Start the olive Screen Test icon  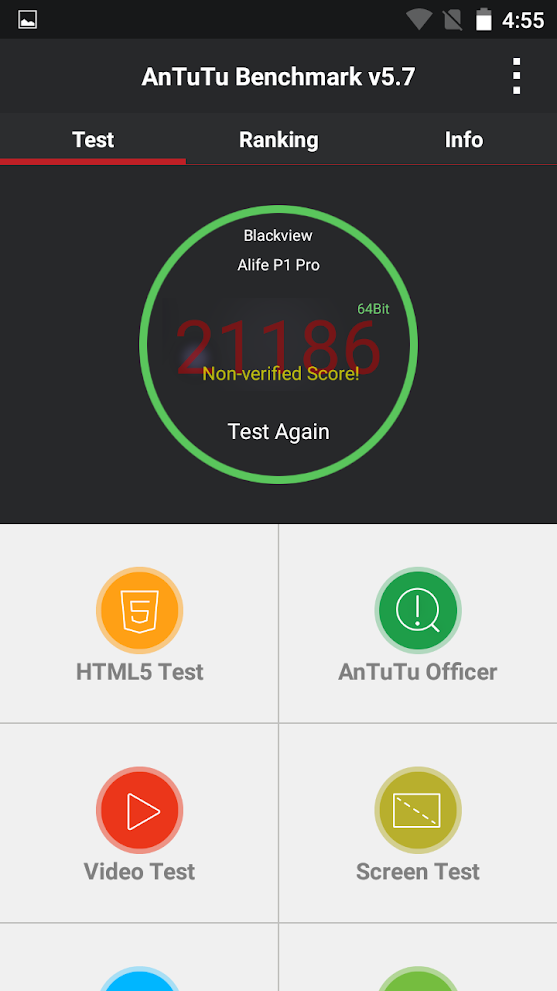click(x=418, y=810)
